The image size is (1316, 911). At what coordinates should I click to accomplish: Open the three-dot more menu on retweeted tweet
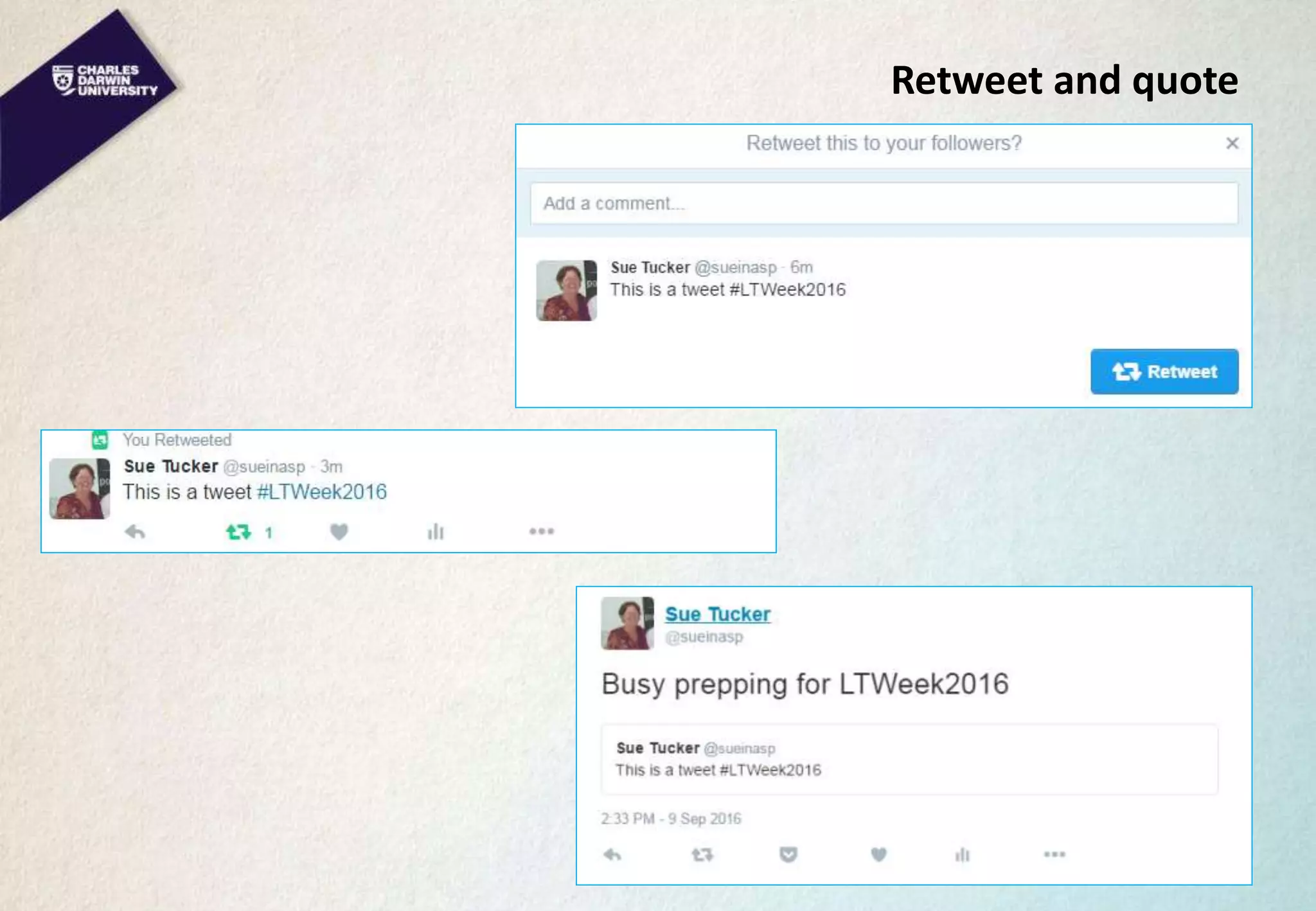(542, 531)
